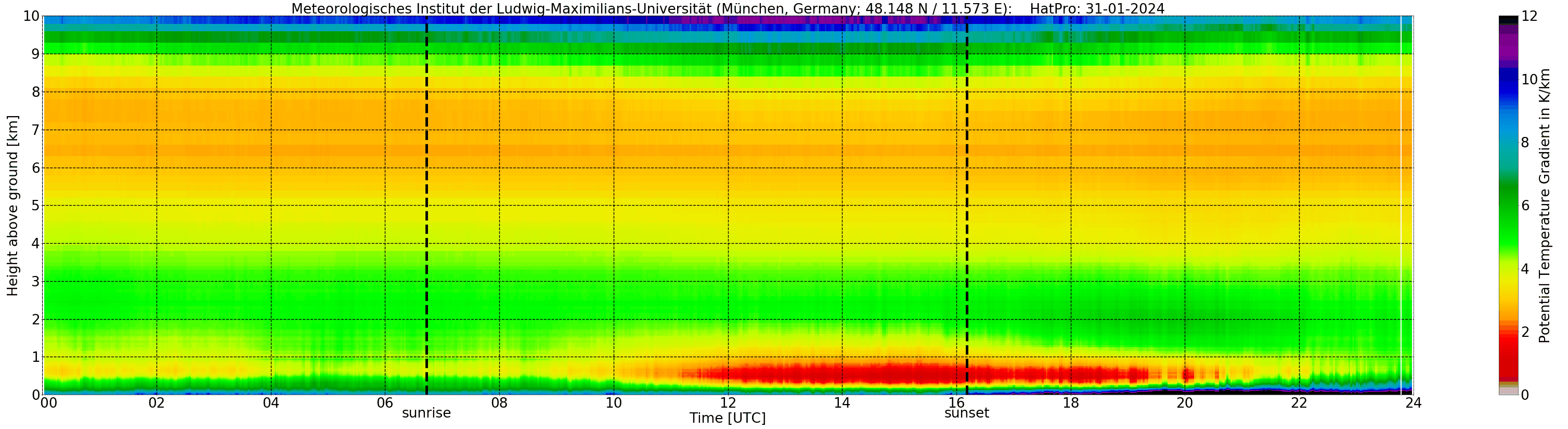Viewport: 1568px width, 429px height.
Task: Click the '06' time axis tick label
Action: point(385,403)
